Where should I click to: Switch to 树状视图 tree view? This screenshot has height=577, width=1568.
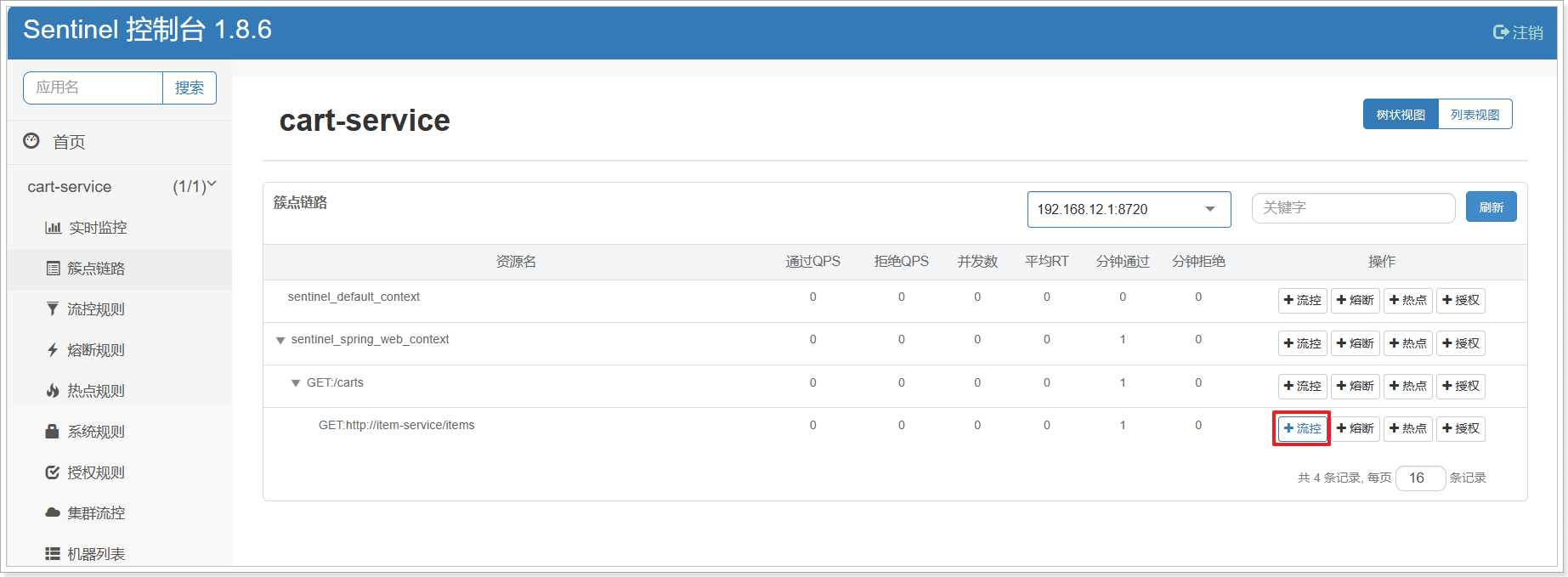point(1401,115)
